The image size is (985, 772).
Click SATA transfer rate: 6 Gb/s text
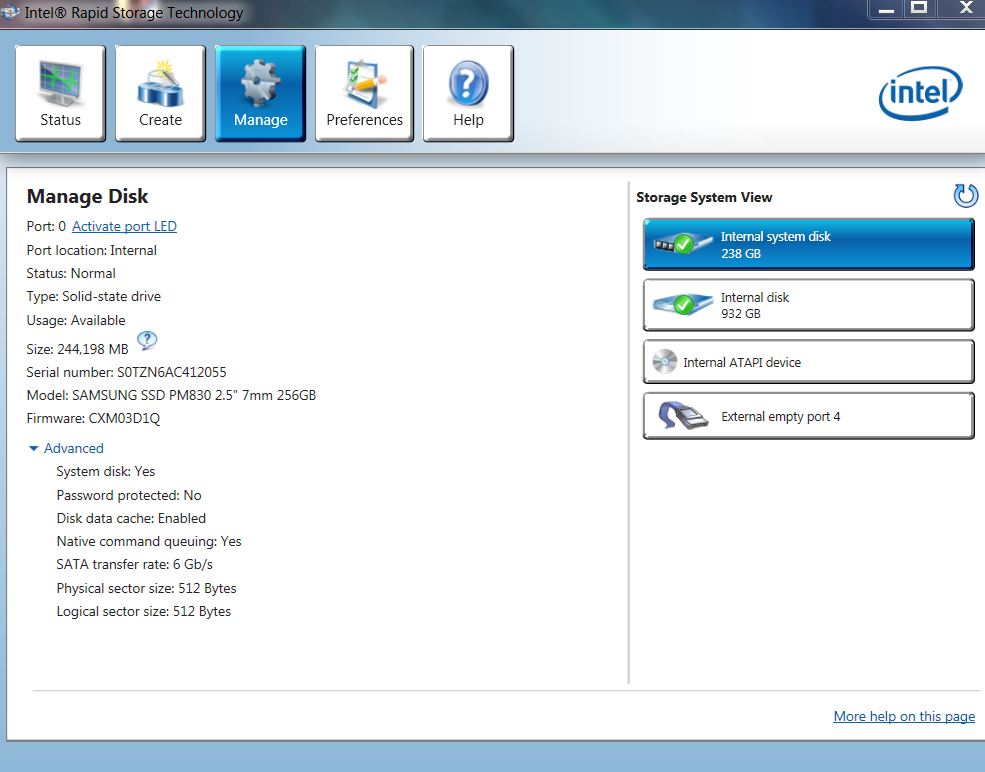coord(134,564)
